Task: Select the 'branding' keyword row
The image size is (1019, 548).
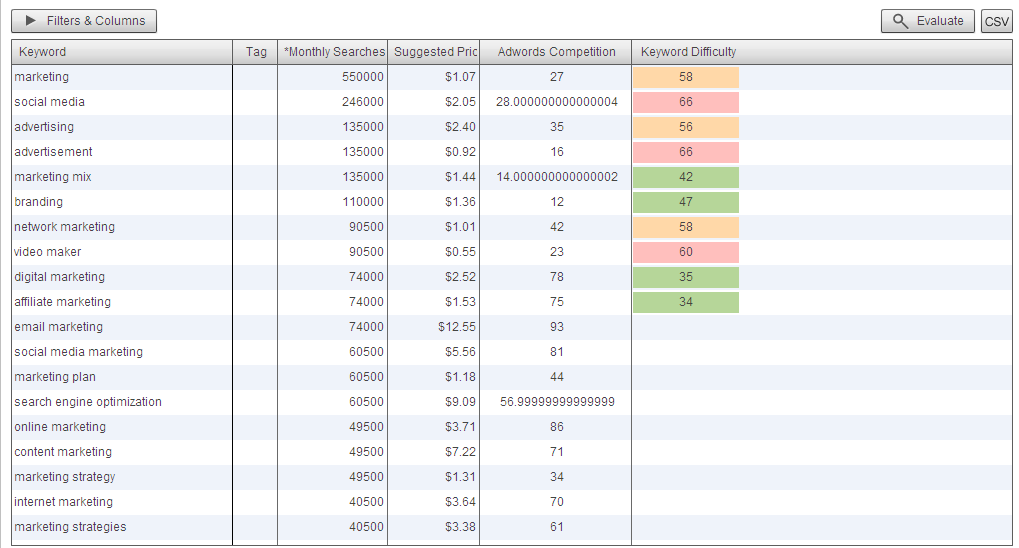Action: [39, 202]
